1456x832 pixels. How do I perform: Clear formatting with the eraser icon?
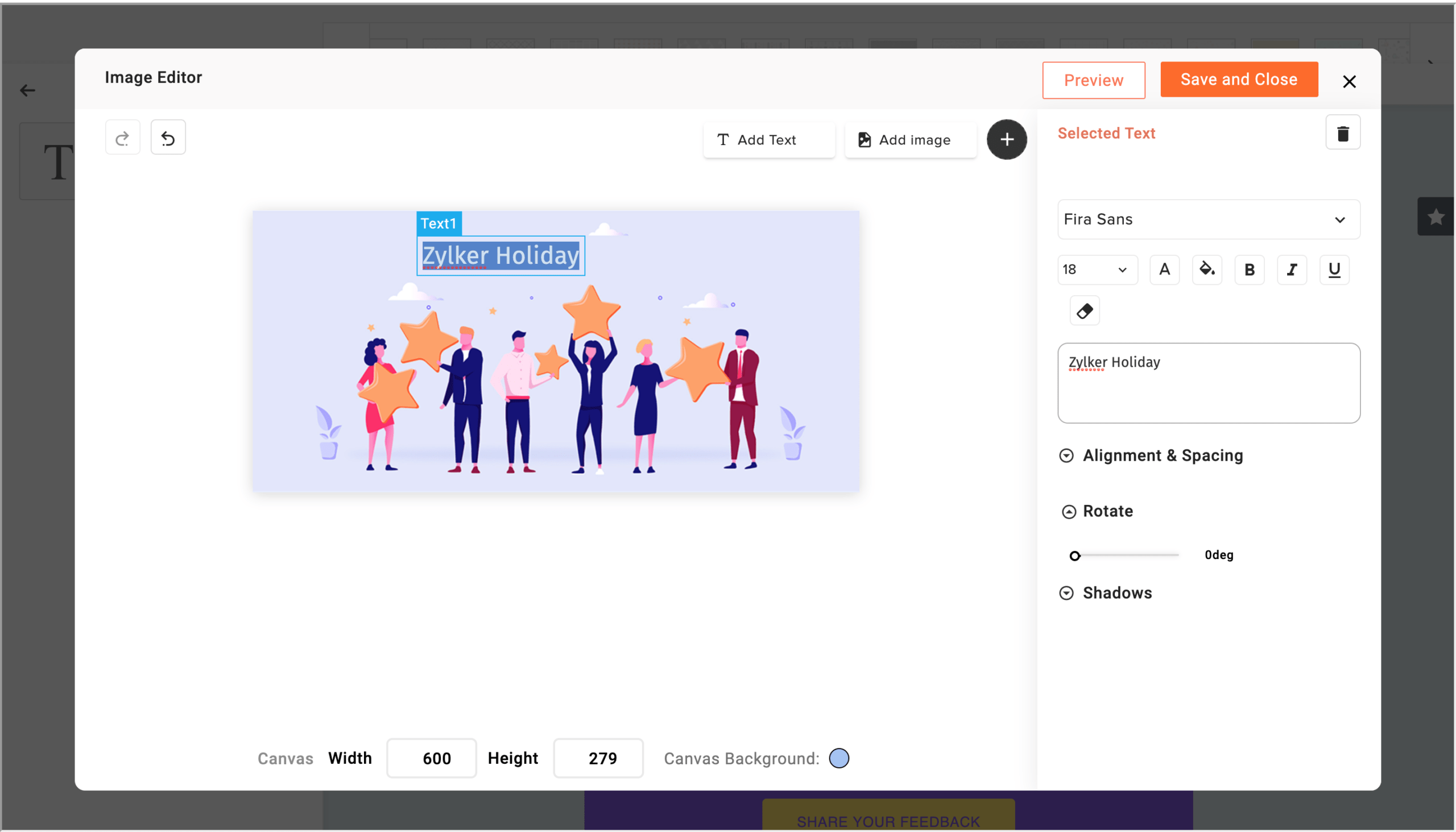click(1084, 311)
